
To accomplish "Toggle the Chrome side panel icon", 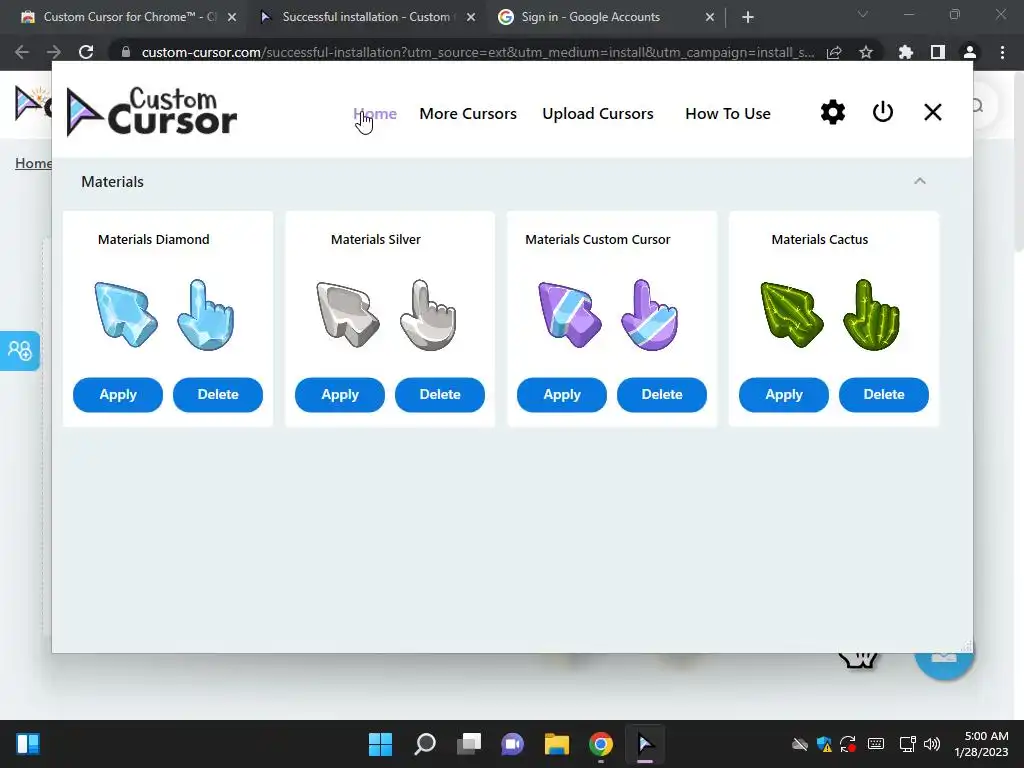I will tap(938, 52).
